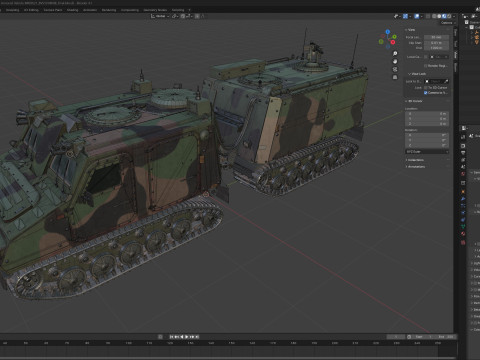This screenshot has height=360, width=480.
Task: Open the overlays settings dropdown arrow
Action: (x=422, y=16)
